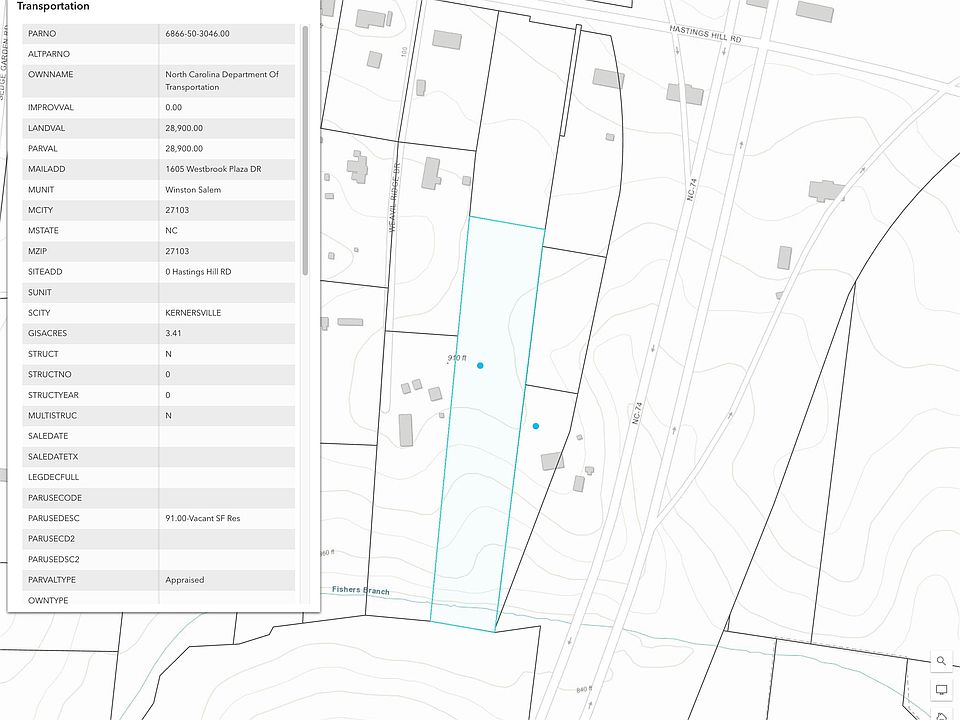Screen dimensions: 960x720
Task: Click the 910 ft contour elevation label
Action: point(457,358)
